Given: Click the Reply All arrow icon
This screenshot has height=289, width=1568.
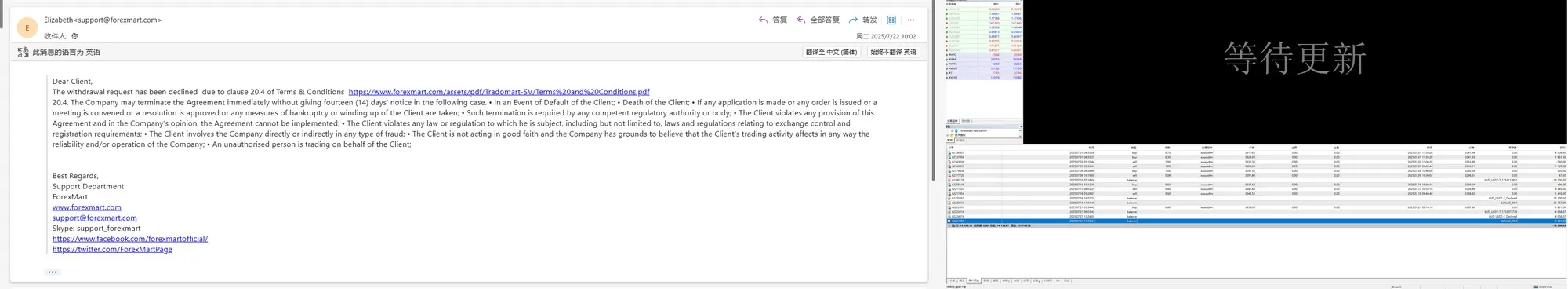Looking at the screenshot, I should 800,20.
